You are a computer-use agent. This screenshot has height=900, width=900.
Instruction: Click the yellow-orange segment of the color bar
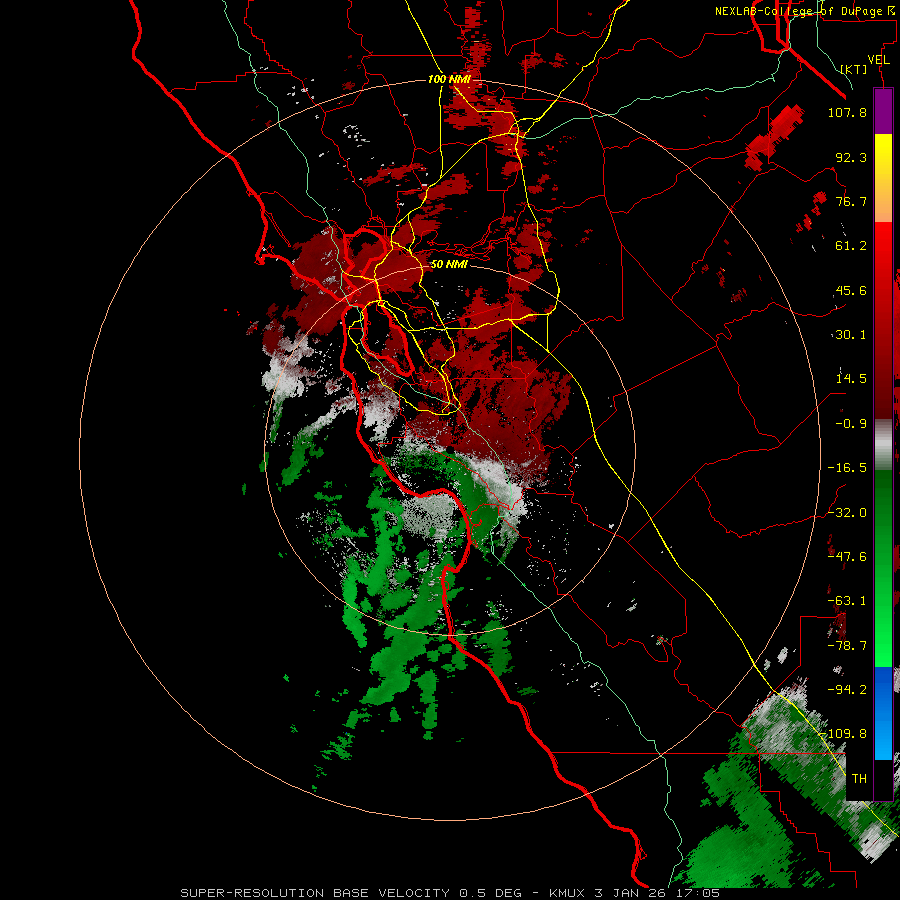(883, 178)
